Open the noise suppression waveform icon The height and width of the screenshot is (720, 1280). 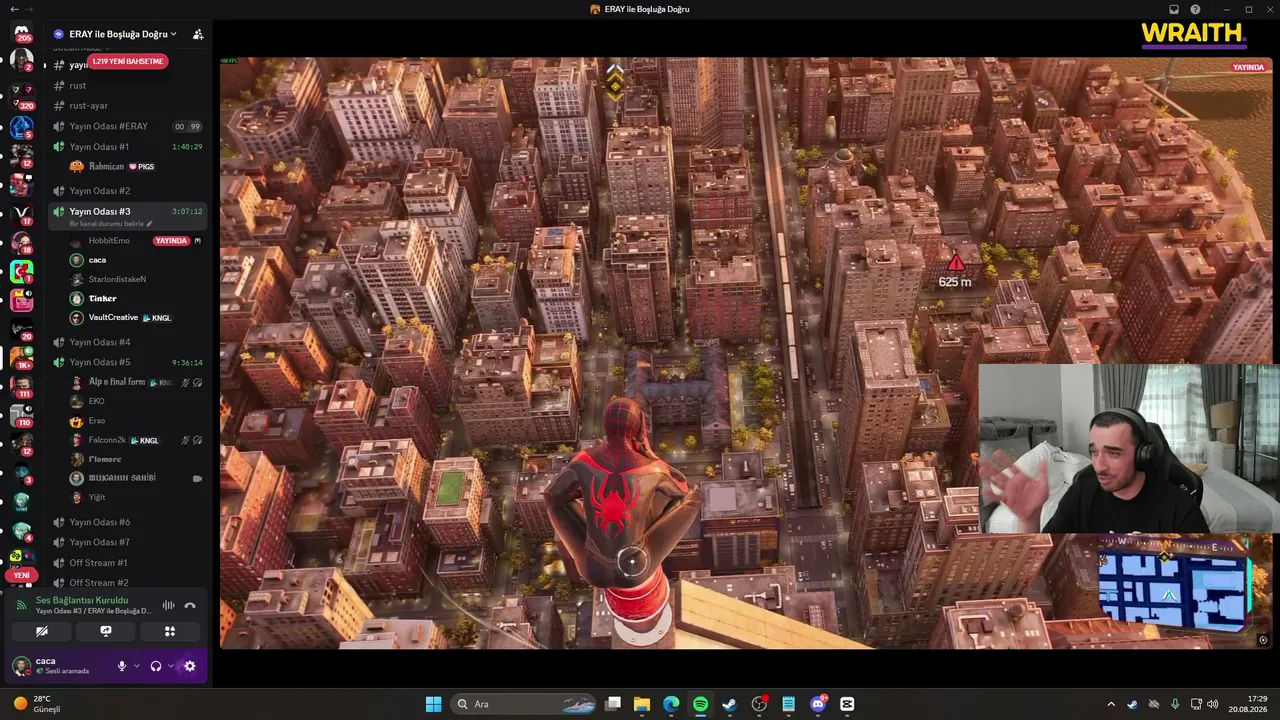[168, 605]
